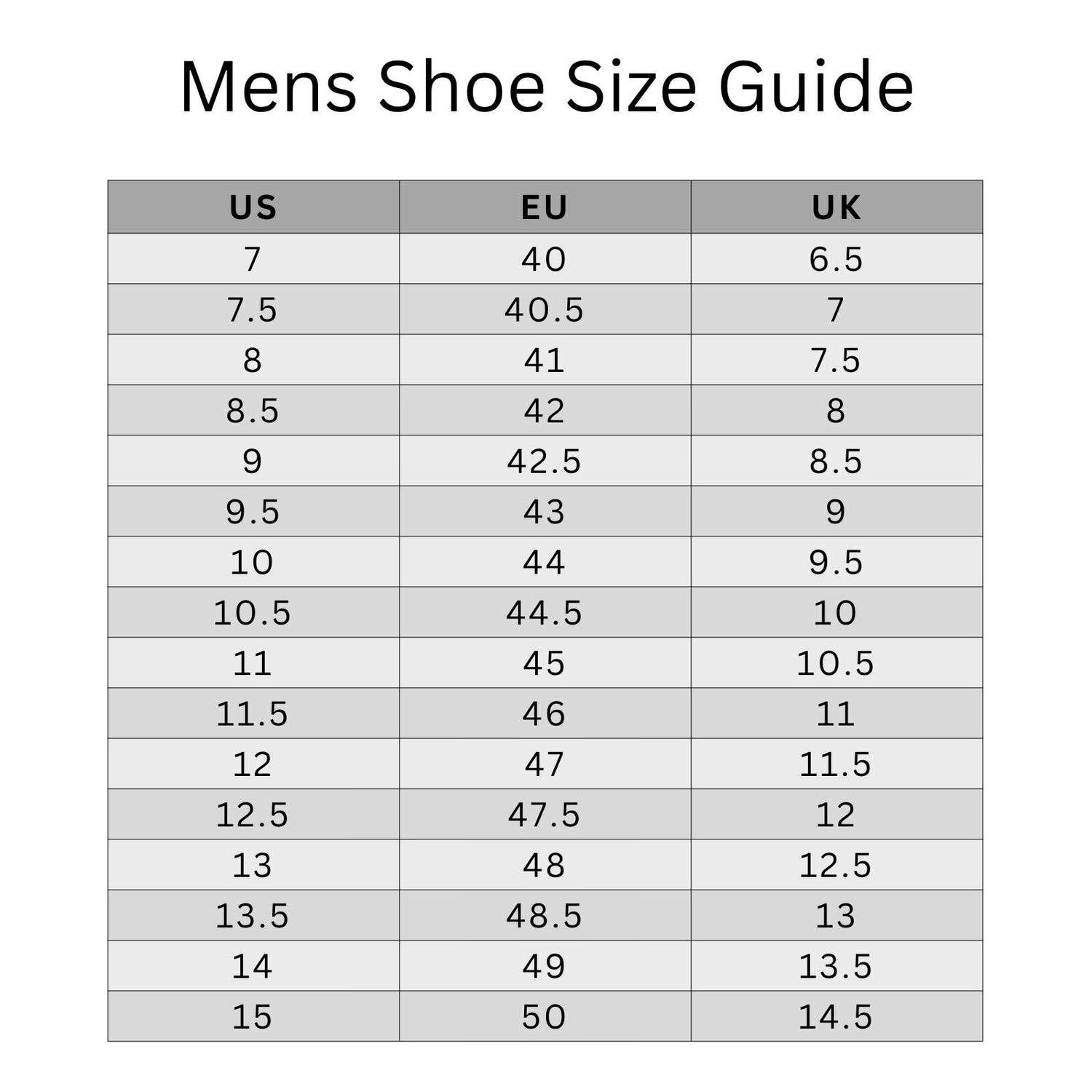The height and width of the screenshot is (1092, 1092).
Task: Select EU size 40.5 cell
Action: (545, 310)
